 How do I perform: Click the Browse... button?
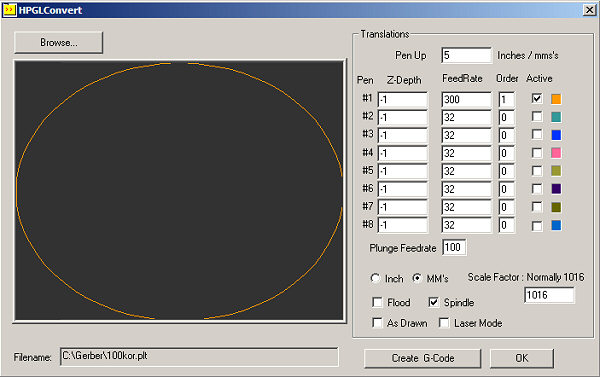(x=59, y=42)
